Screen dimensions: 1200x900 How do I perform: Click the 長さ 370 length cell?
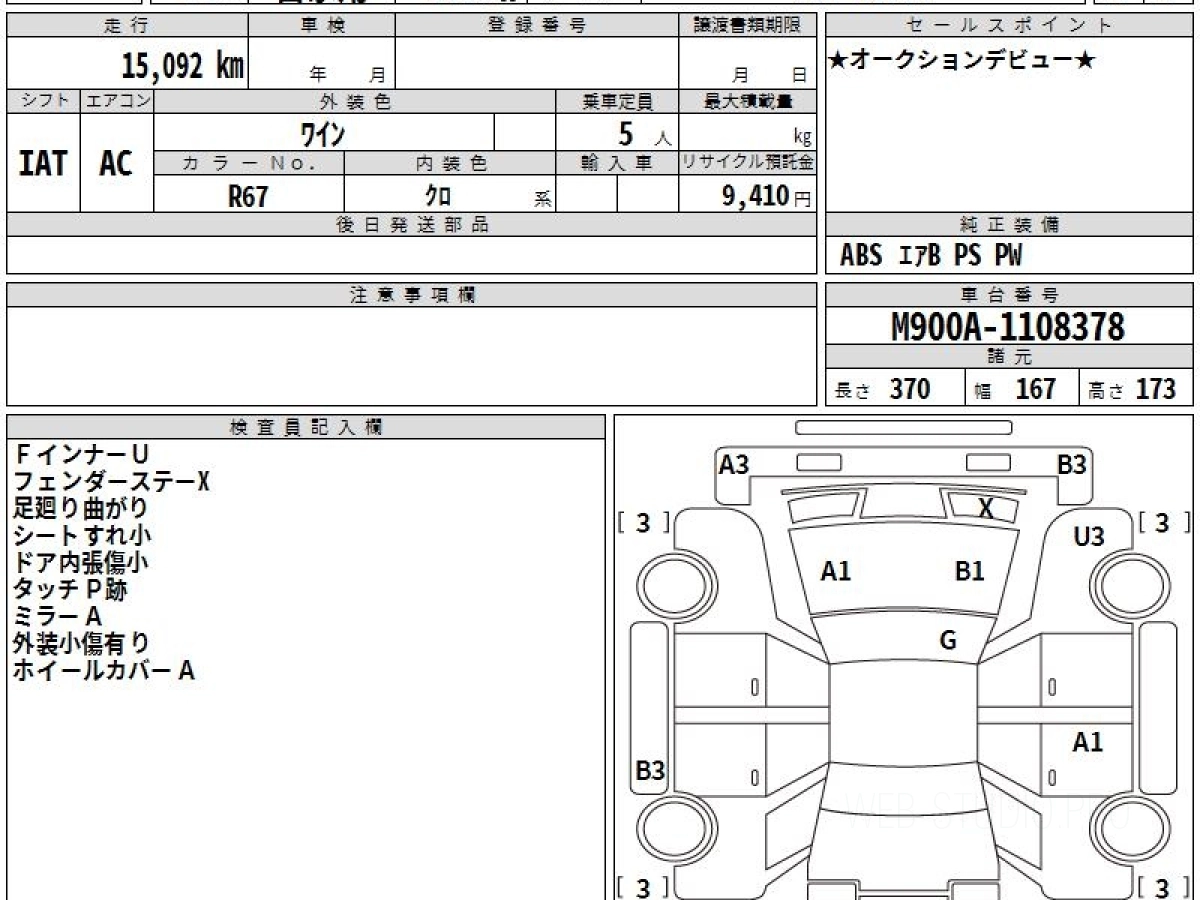[x=895, y=389]
